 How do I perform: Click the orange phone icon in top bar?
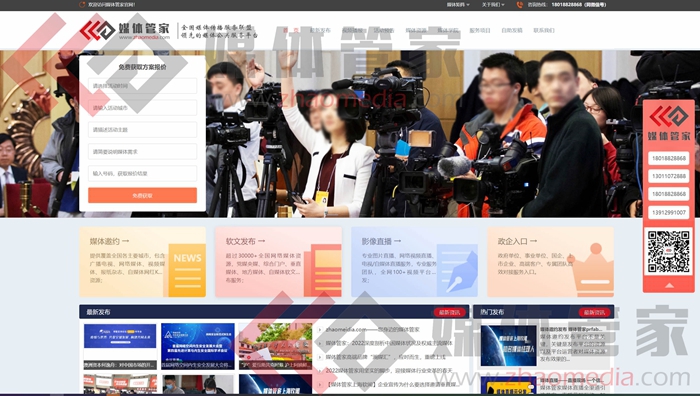click(x=520, y=4)
